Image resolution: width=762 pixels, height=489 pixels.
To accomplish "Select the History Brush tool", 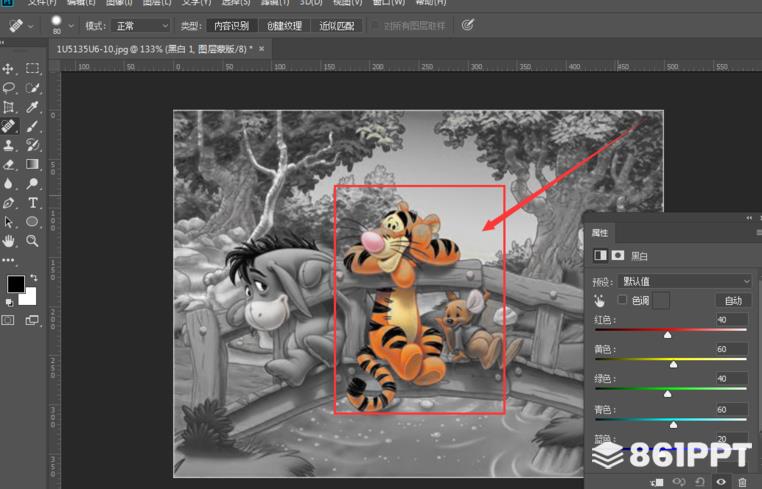I will [32, 145].
